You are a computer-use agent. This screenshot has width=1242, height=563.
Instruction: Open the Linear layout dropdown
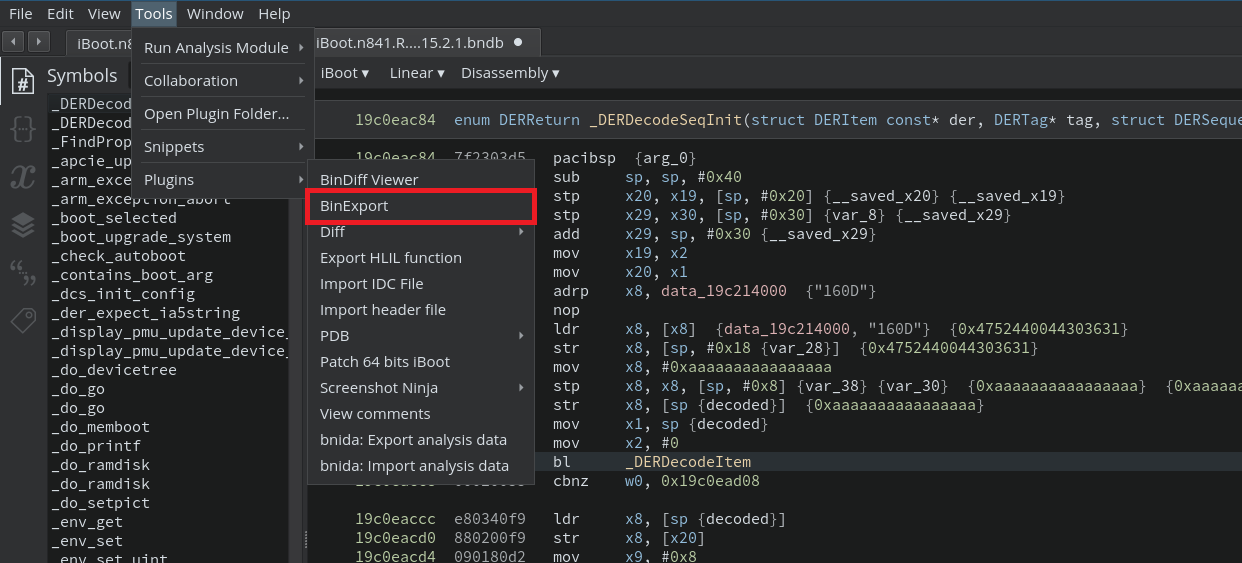tap(417, 73)
